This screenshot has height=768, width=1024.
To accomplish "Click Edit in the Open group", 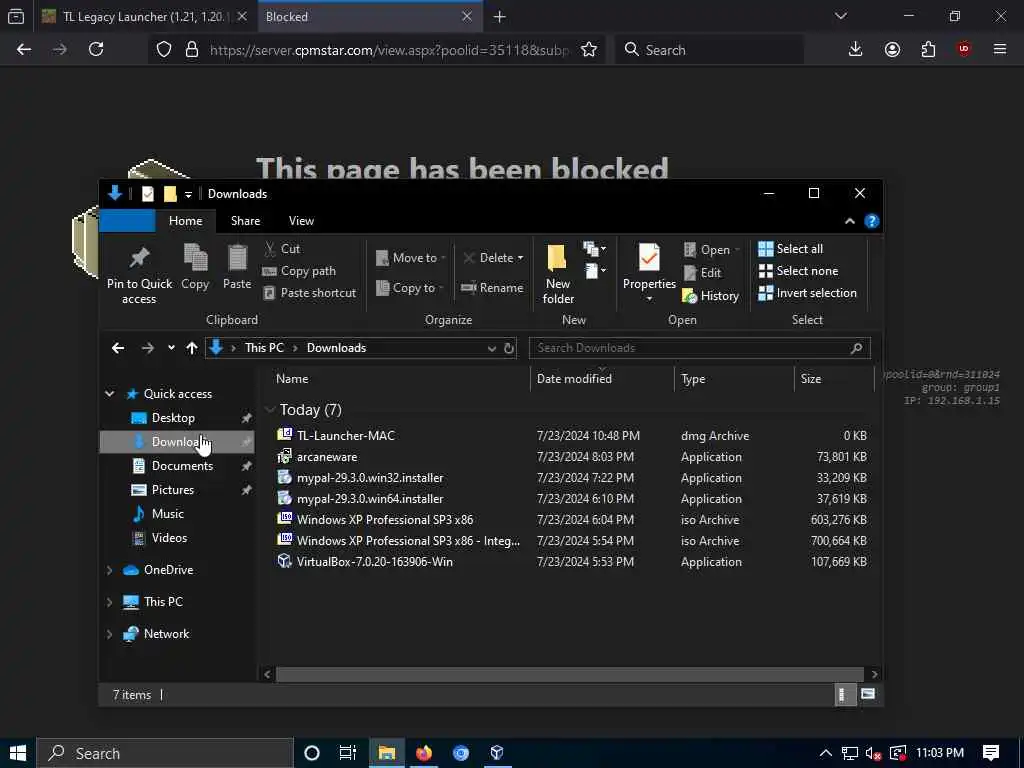I will point(703,273).
